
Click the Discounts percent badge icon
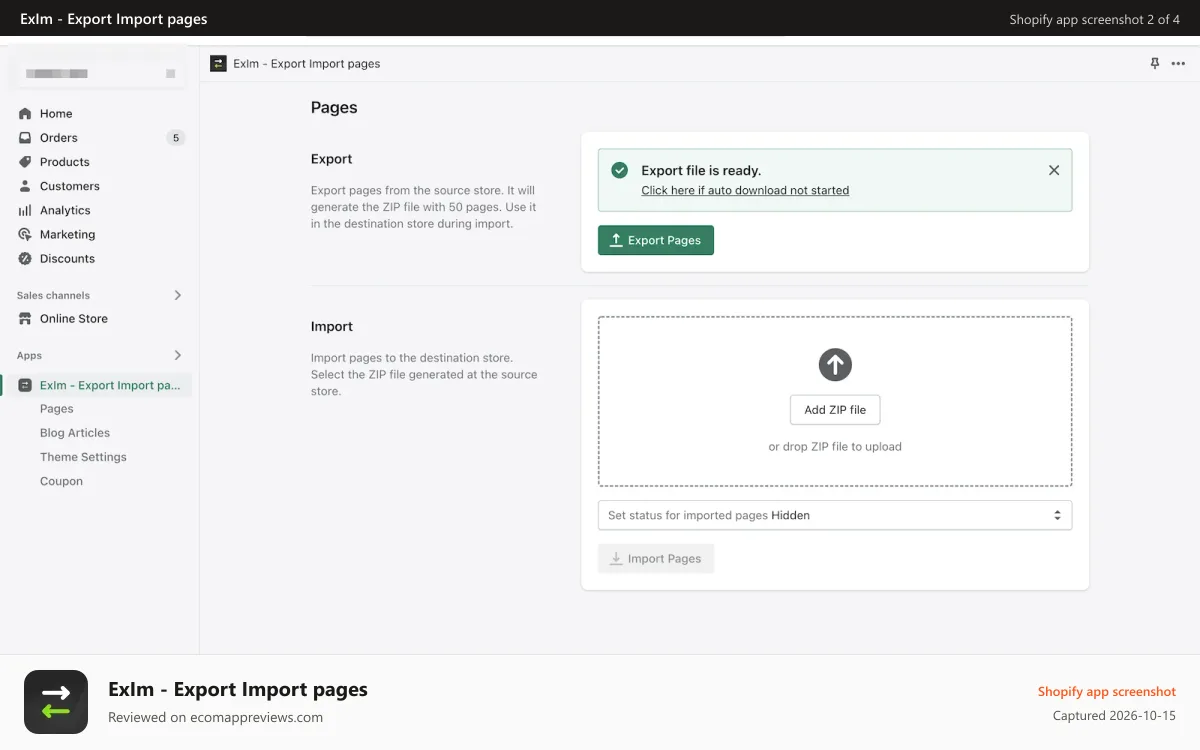pyautogui.click(x=25, y=258)
